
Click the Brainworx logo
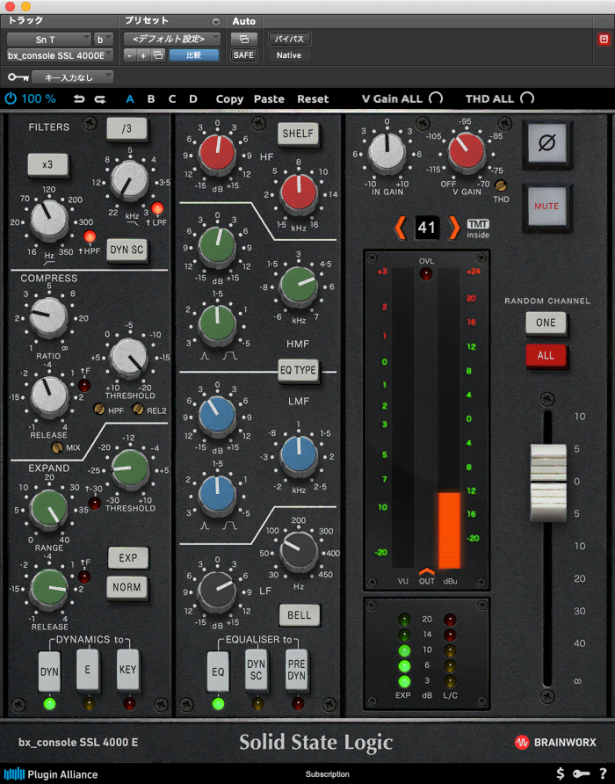(x=556, y=742)
